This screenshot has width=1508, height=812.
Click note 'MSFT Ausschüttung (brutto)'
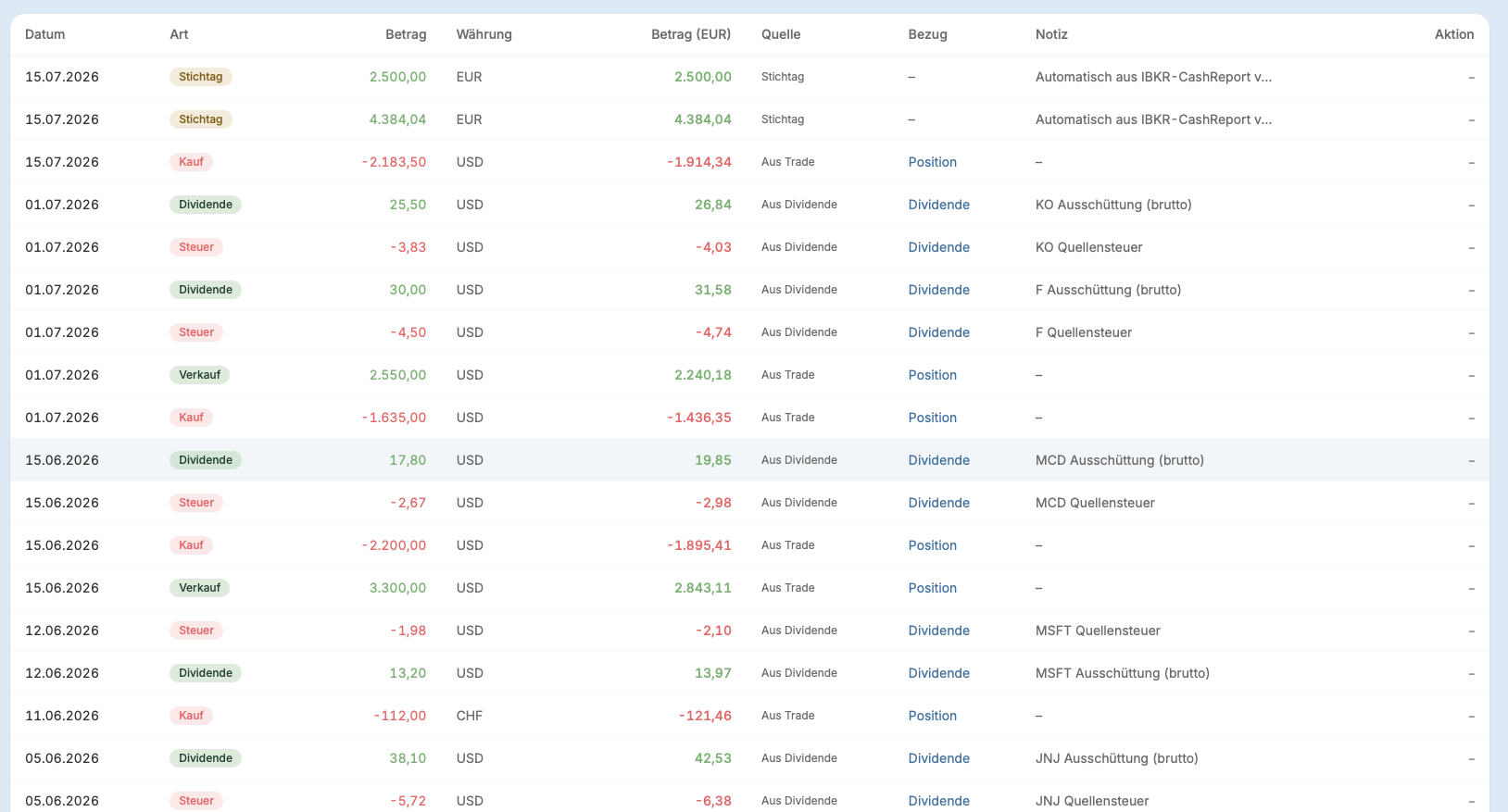1123,673
